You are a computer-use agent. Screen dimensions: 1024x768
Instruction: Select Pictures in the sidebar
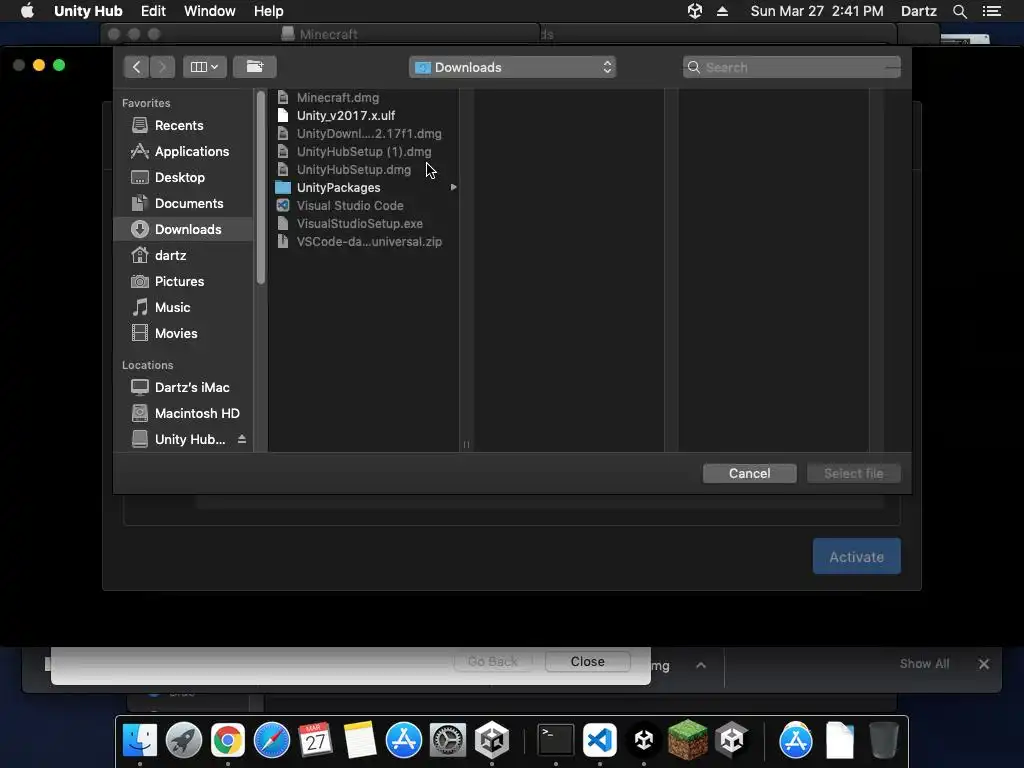[x=183, y=281]
